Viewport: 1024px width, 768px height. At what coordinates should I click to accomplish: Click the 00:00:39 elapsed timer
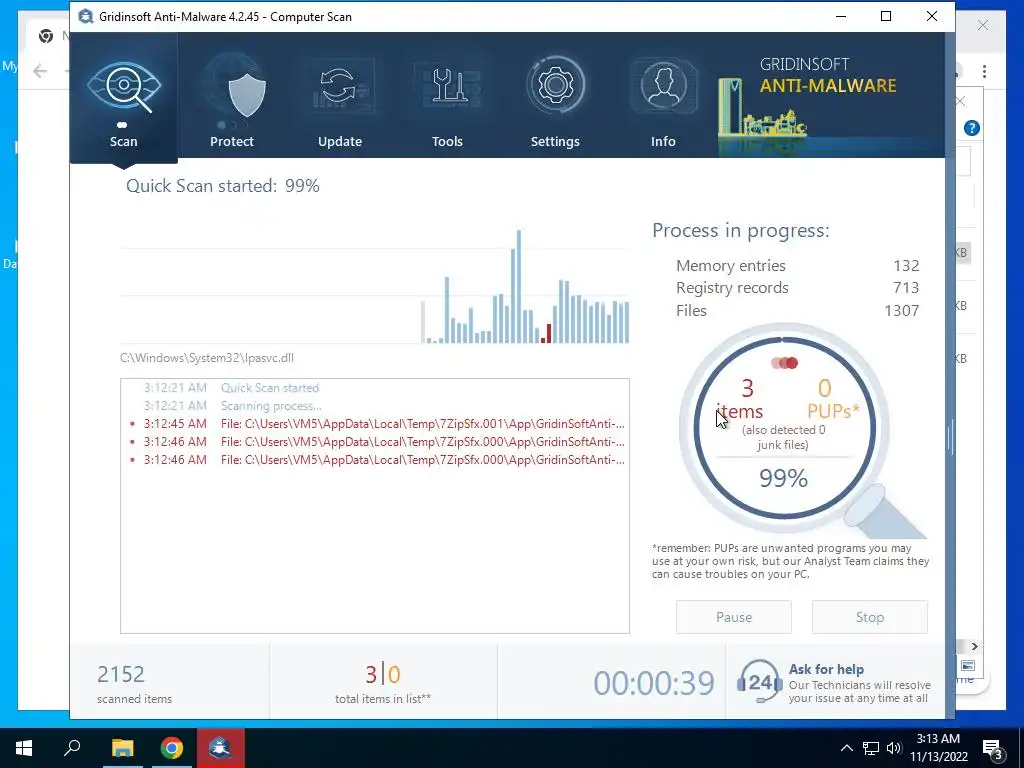pyautogui.click(x=654, y=683)
